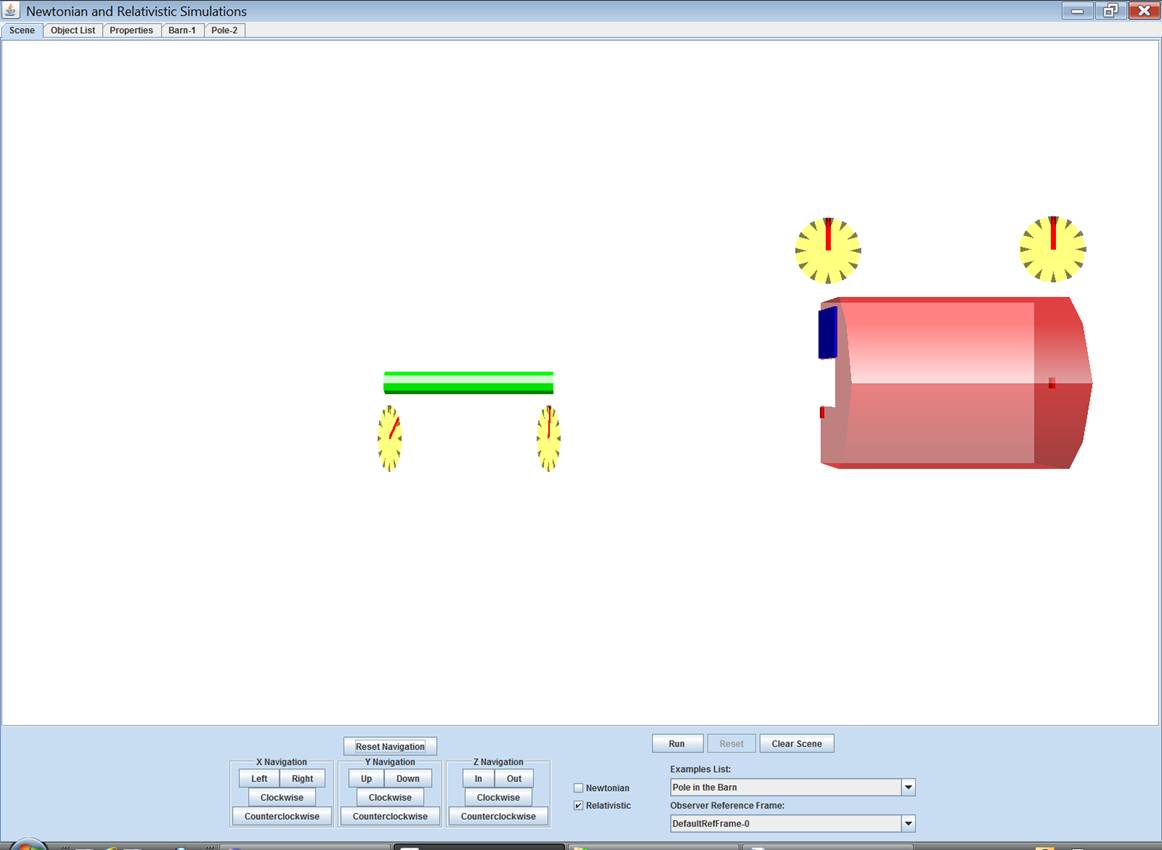Open the Properties tab
1162x850 pixels.
tap(131, 30)
